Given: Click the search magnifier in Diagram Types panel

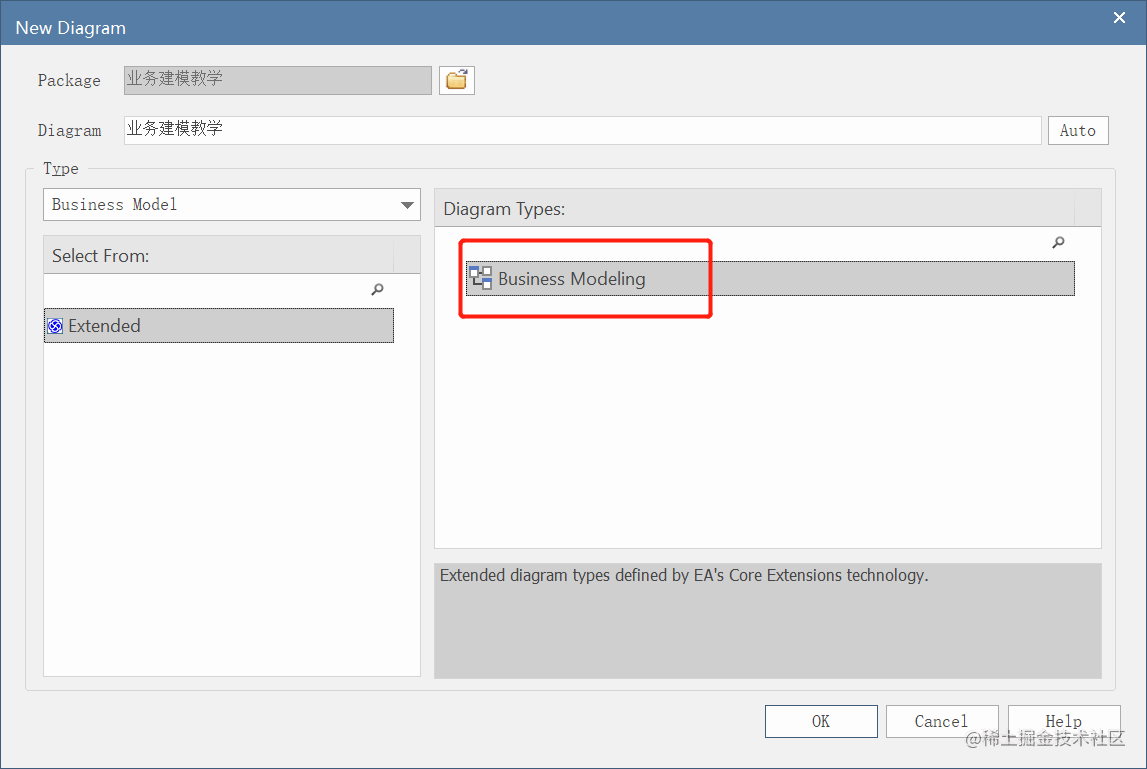Looking at the screenshot, I should click(x=1058, y=242).
